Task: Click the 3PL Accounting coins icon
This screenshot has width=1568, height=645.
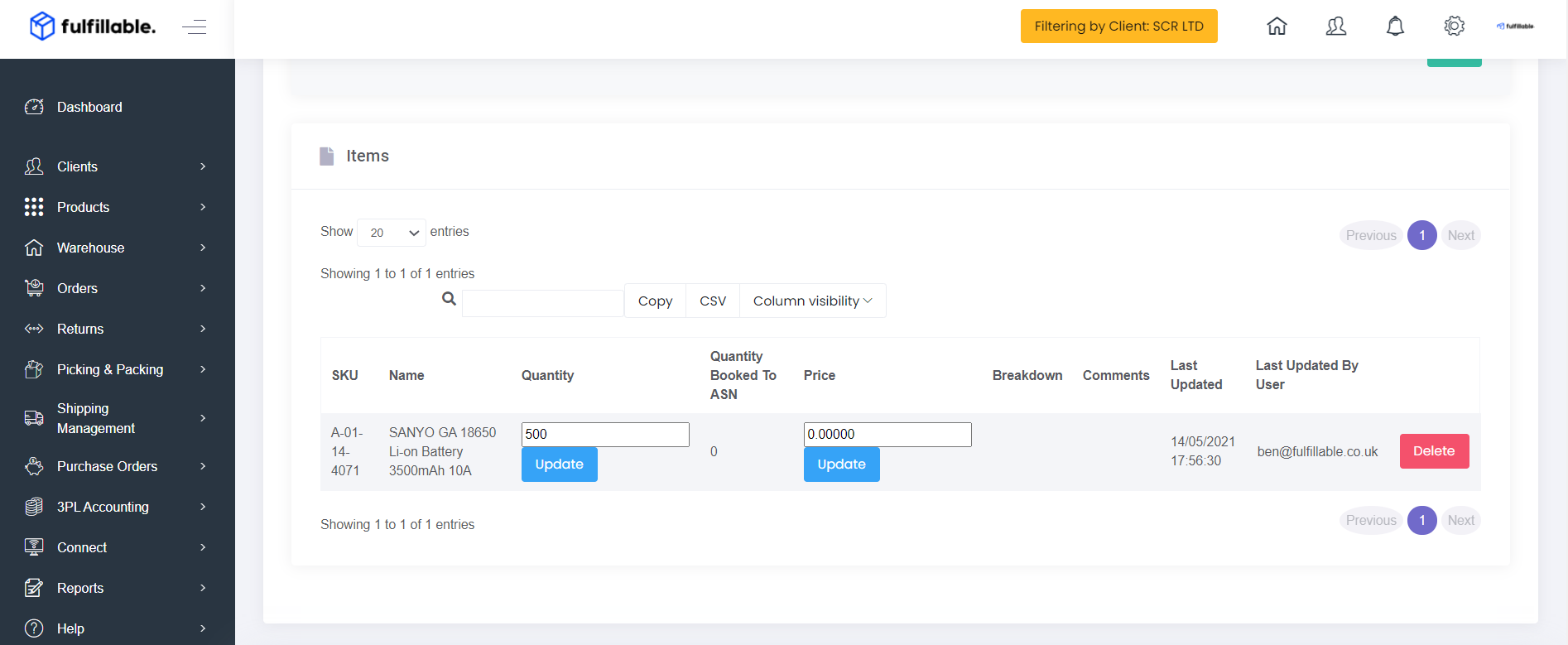Action: point(34,507)
